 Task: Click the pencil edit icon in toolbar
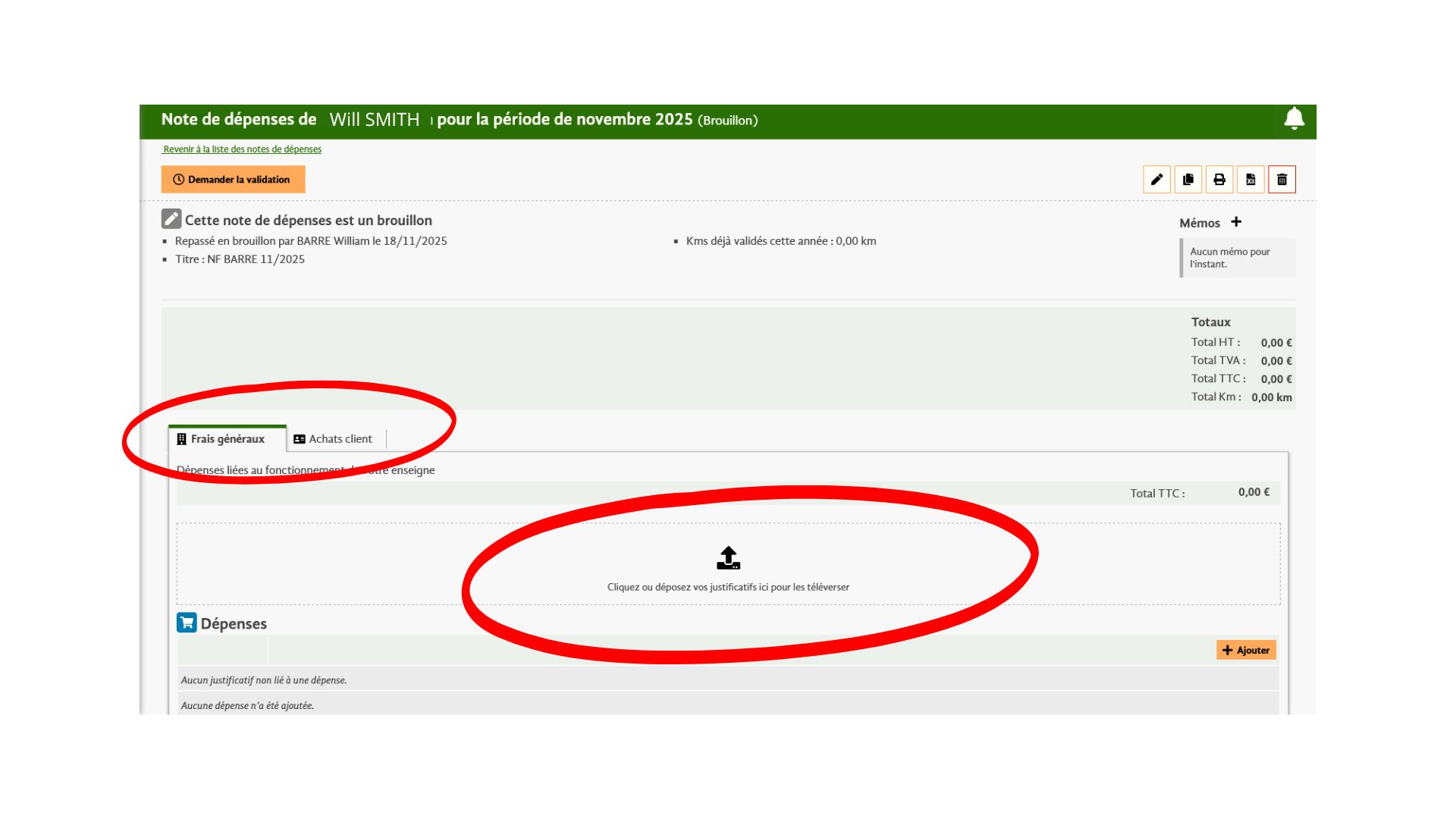tap(1156, 180)
